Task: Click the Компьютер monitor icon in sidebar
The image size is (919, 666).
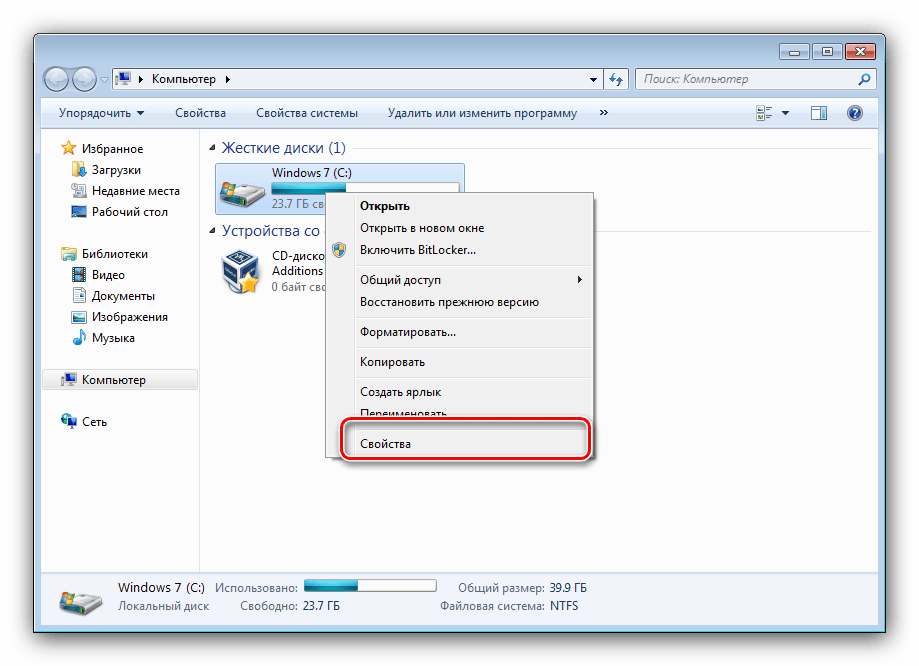Action: tap(69, 379)
